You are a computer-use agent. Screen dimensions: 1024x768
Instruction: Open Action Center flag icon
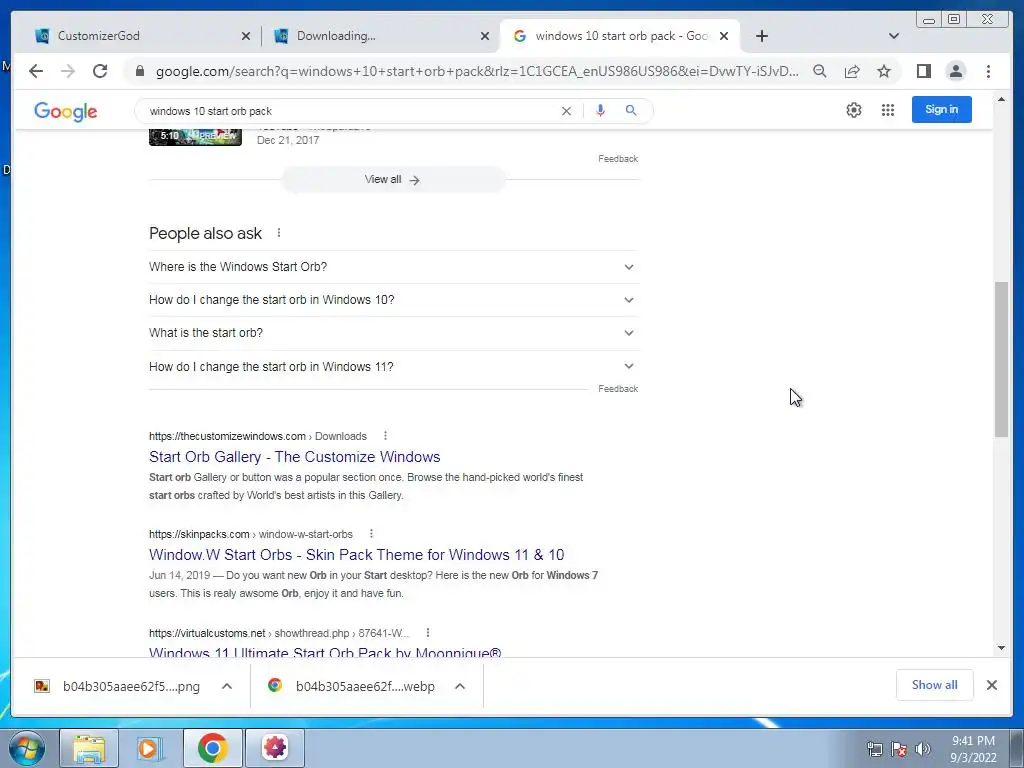(899, 749)
